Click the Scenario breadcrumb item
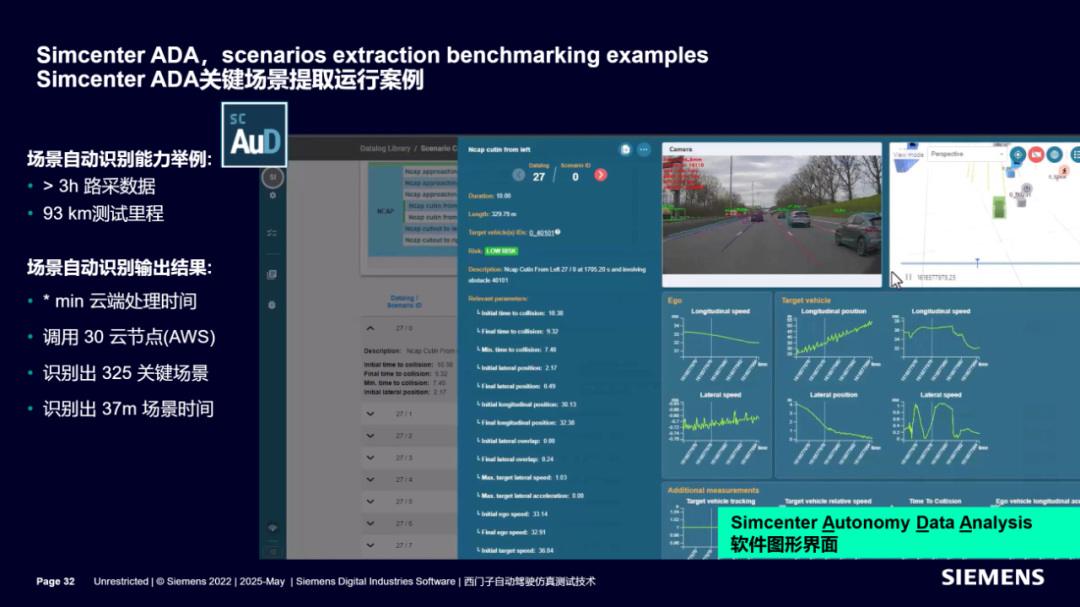 click(x=439, y=149)
